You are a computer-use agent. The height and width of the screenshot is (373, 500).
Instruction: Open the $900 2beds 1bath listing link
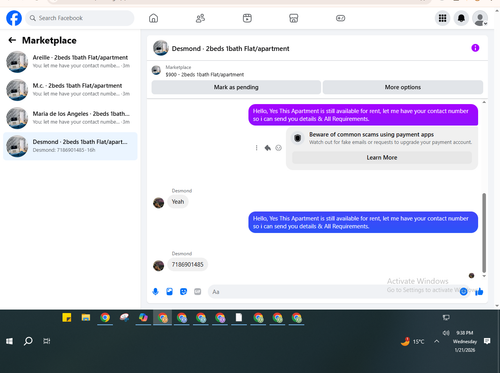pos(205,75)
